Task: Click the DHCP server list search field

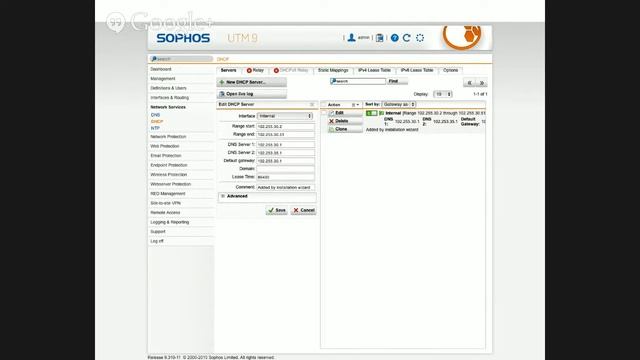Action: tap(358, 81)
